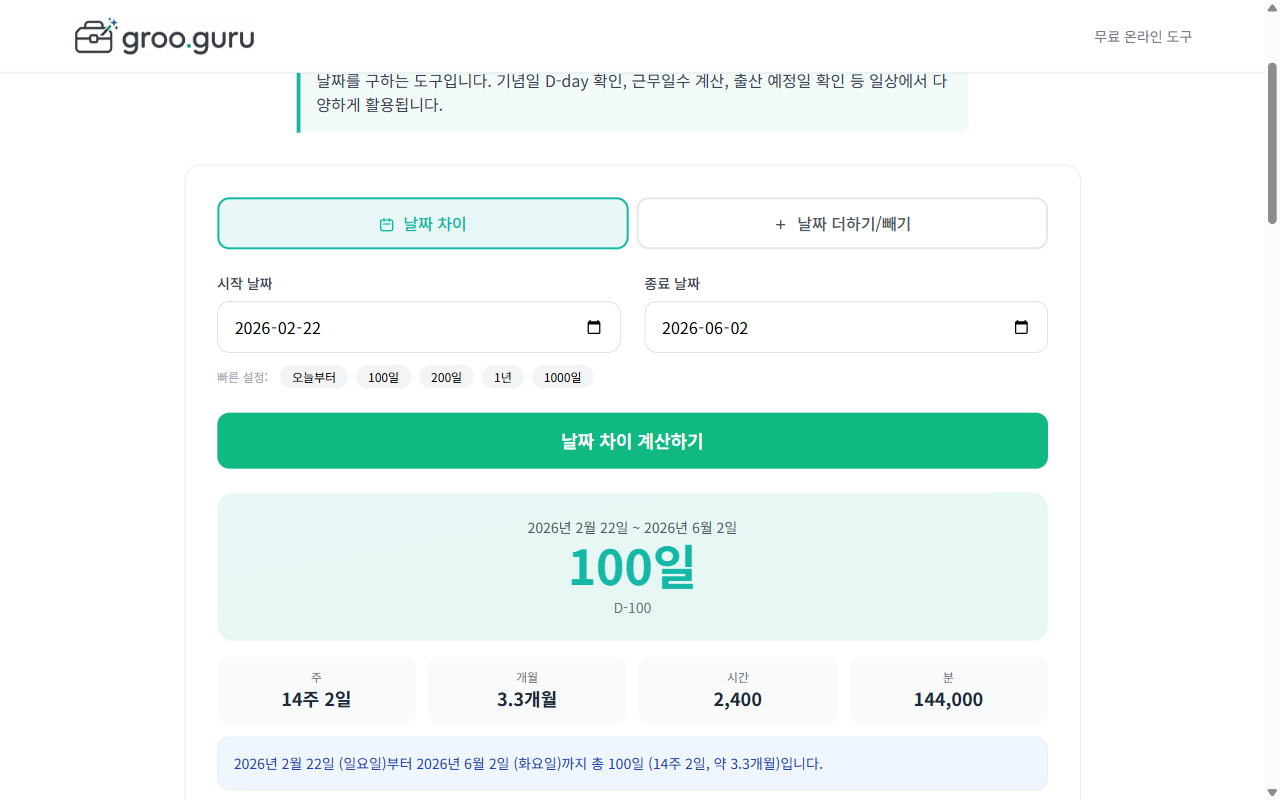The image size is (1280, 800).
Task: Click the plus icon on 날짜 더하기/빼기 tab
Action: 780,225
